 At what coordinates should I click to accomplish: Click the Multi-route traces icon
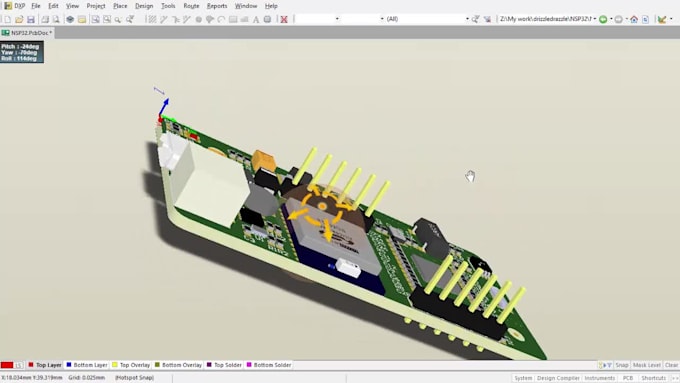187,19
